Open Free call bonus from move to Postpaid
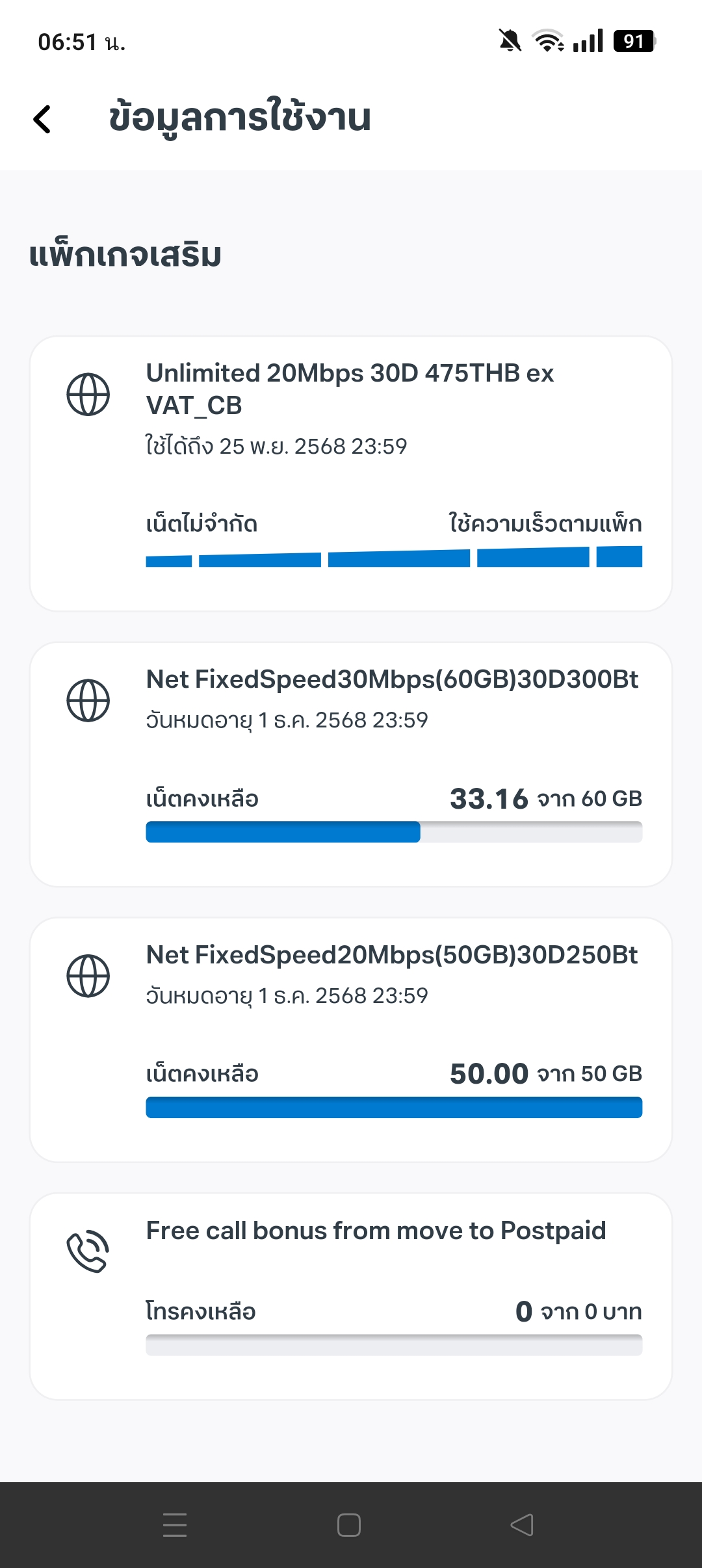Screen dimensions: 702x1568 376,1231
